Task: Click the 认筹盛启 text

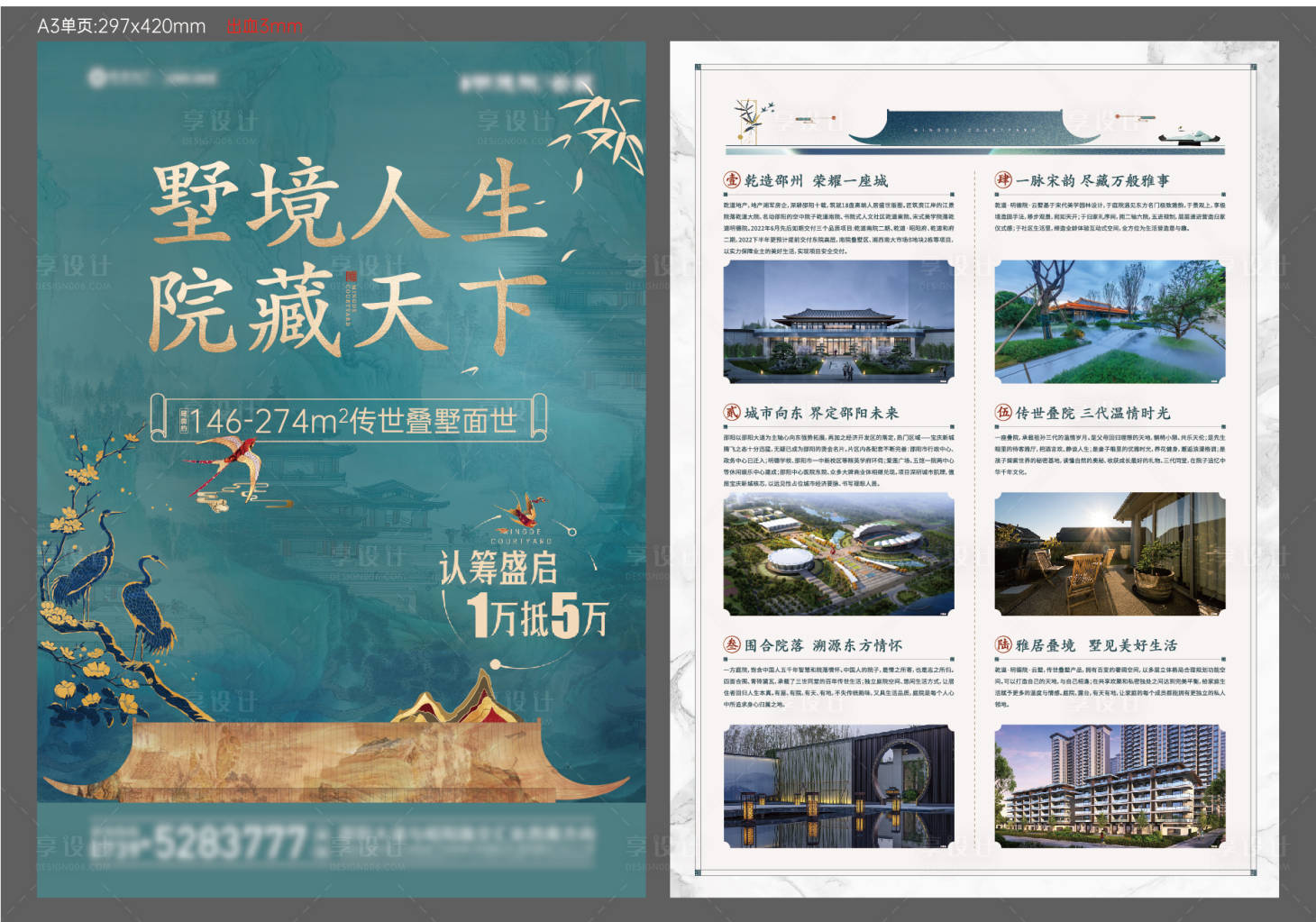Action: click(x=498, y=567)
